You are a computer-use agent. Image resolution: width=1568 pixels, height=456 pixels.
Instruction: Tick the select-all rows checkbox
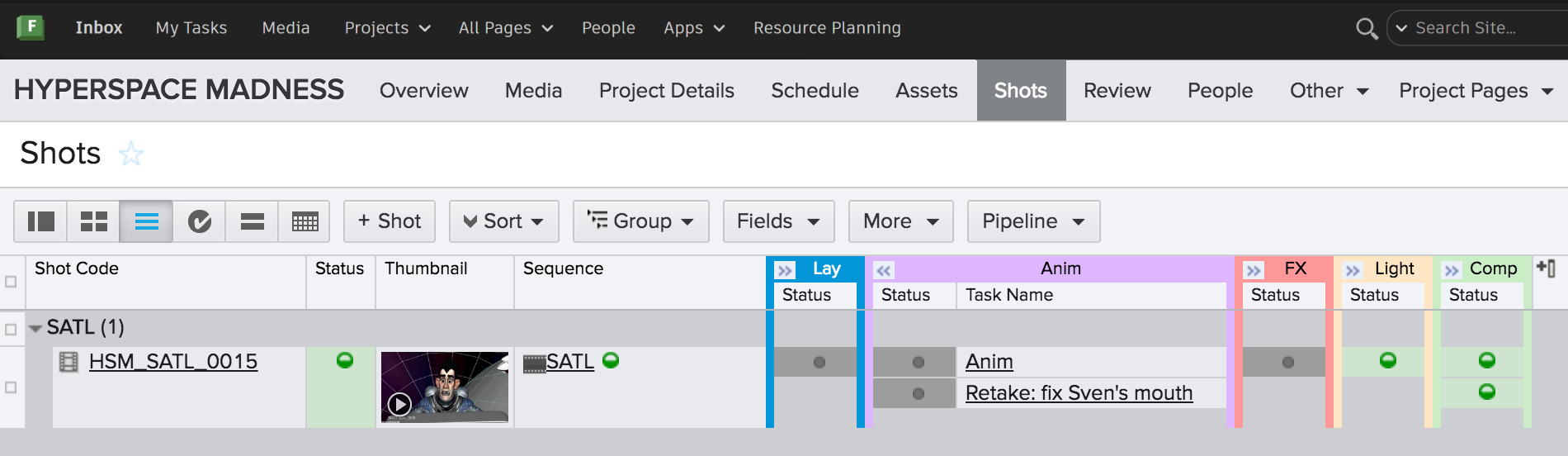11,282
